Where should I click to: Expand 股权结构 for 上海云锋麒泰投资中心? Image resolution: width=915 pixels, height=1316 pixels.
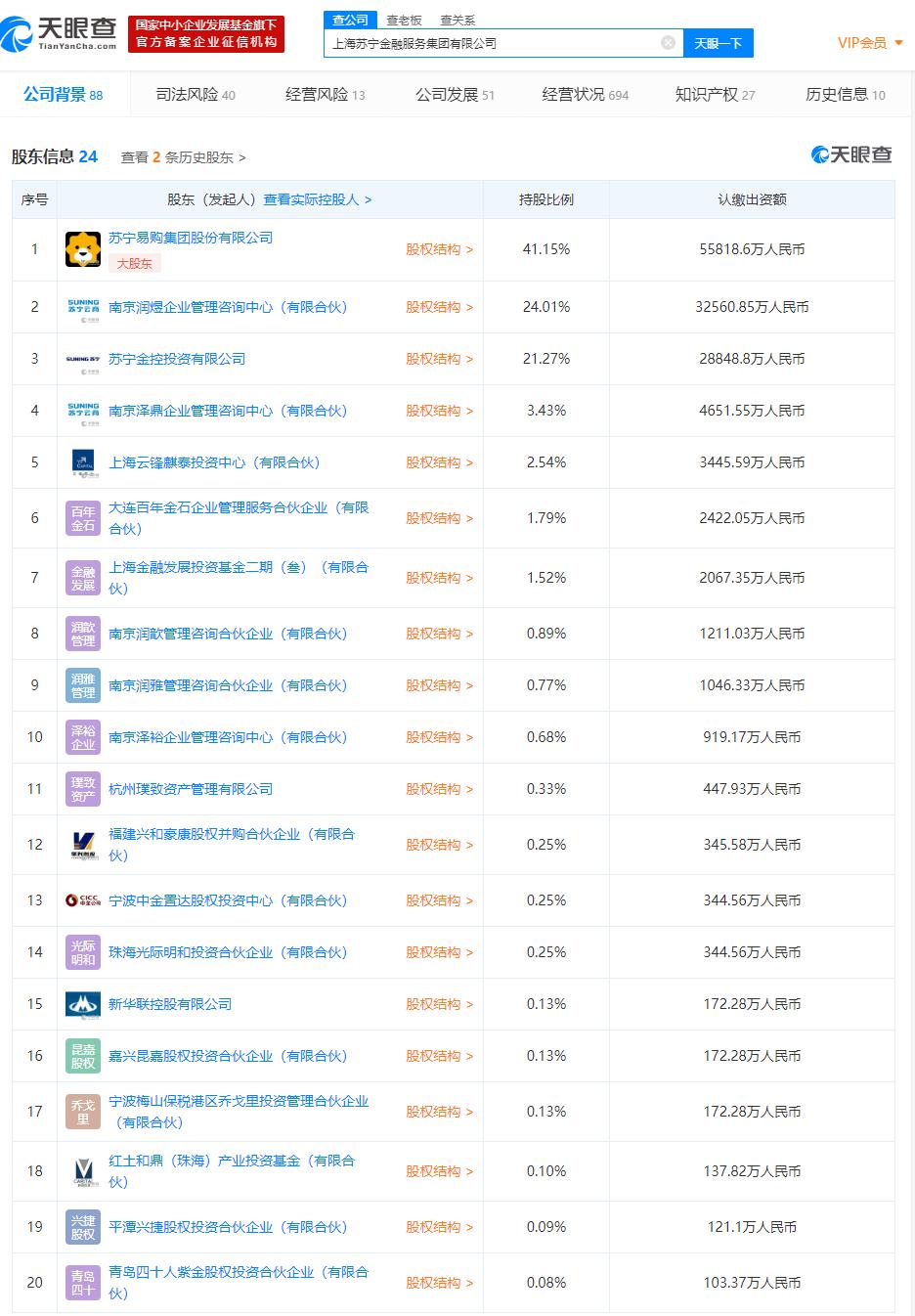(439, 462)
